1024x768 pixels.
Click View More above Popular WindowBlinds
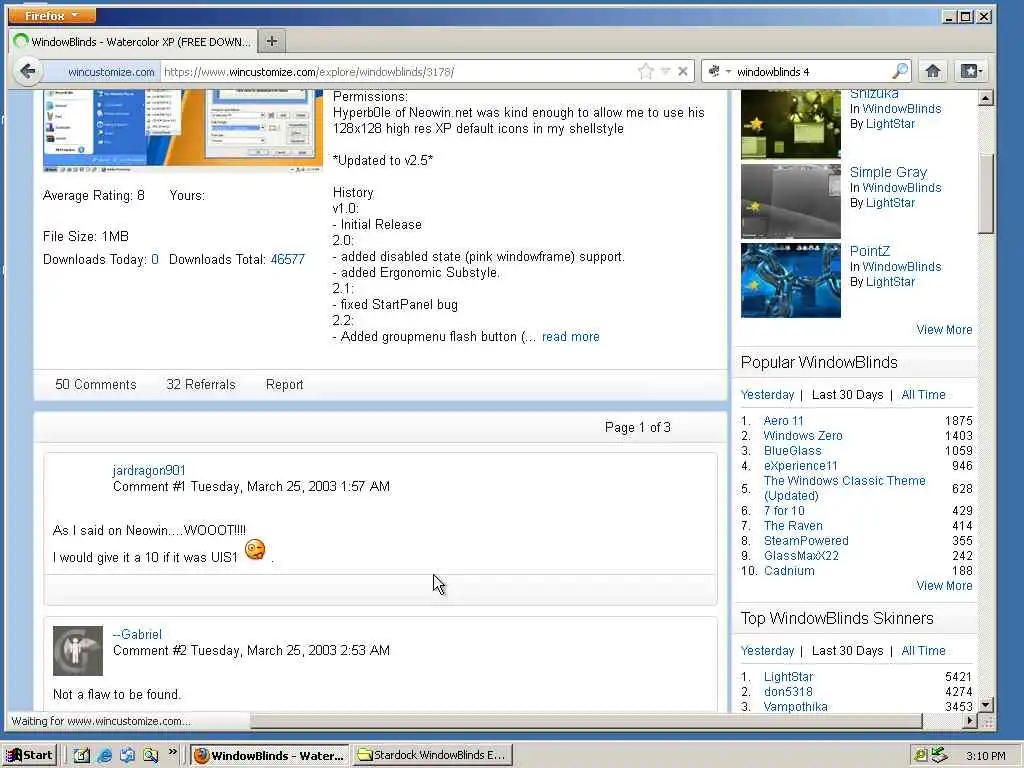(944, 330)
